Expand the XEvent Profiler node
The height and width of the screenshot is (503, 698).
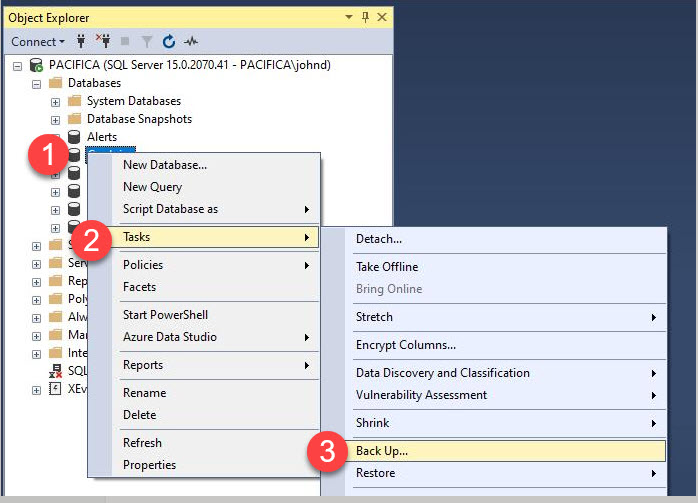pyautogui.click(x=37, y=390)
